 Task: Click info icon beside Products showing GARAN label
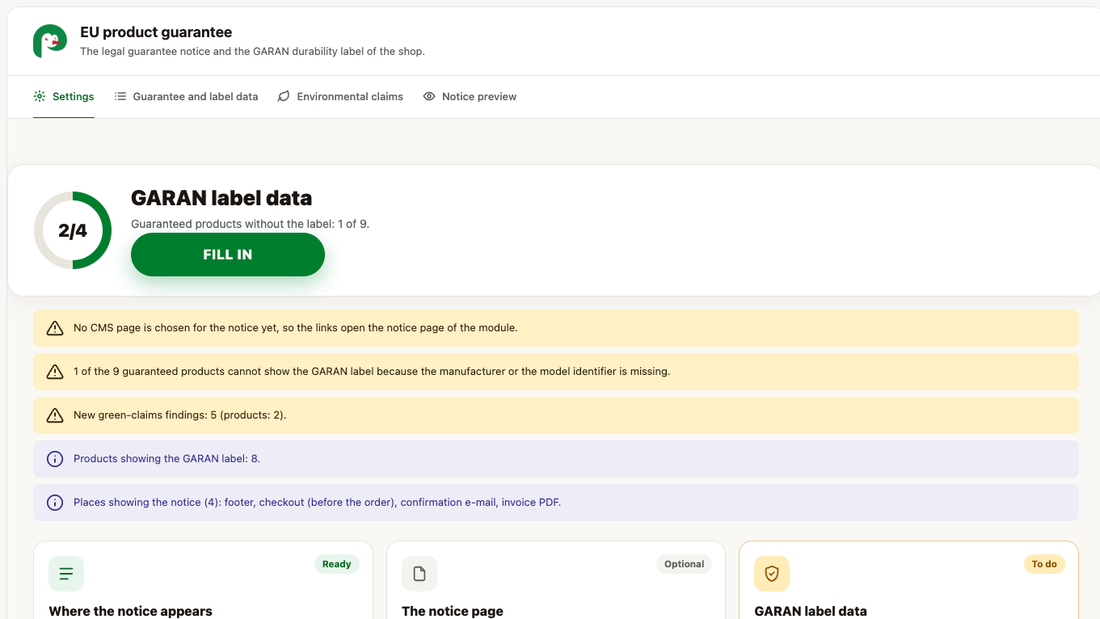[55, 459]
